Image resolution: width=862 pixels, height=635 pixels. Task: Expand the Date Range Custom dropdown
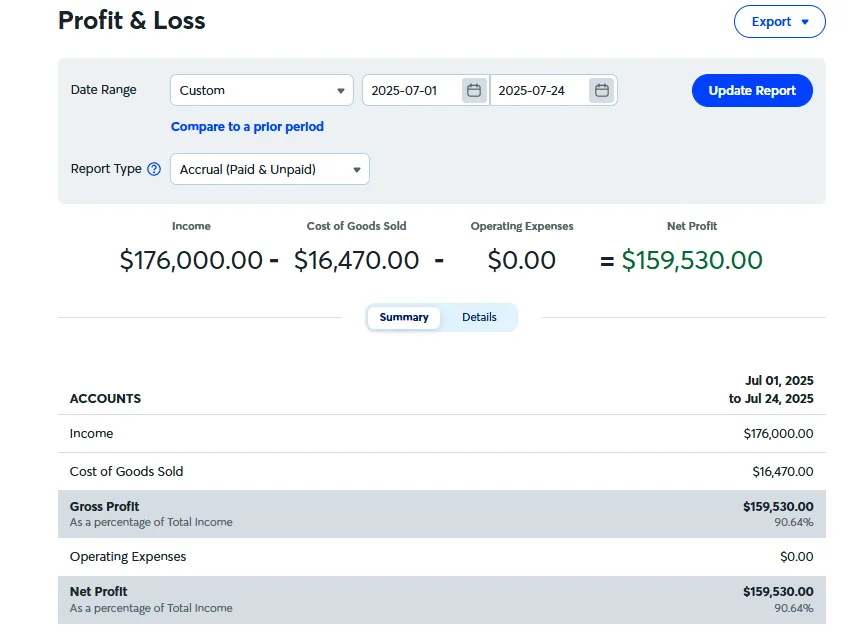coord(261,91)
